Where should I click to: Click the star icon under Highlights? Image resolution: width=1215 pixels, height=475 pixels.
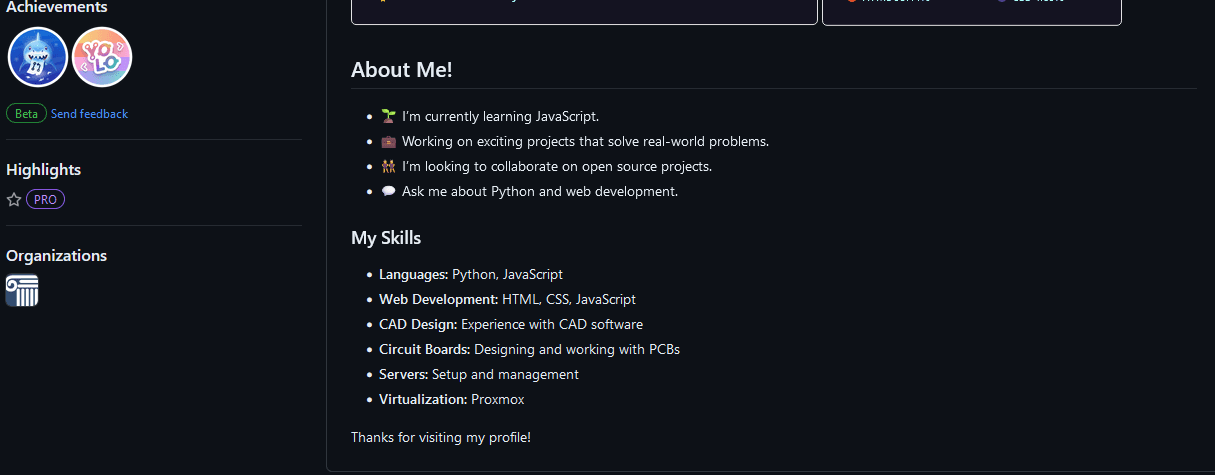[14, 200]
